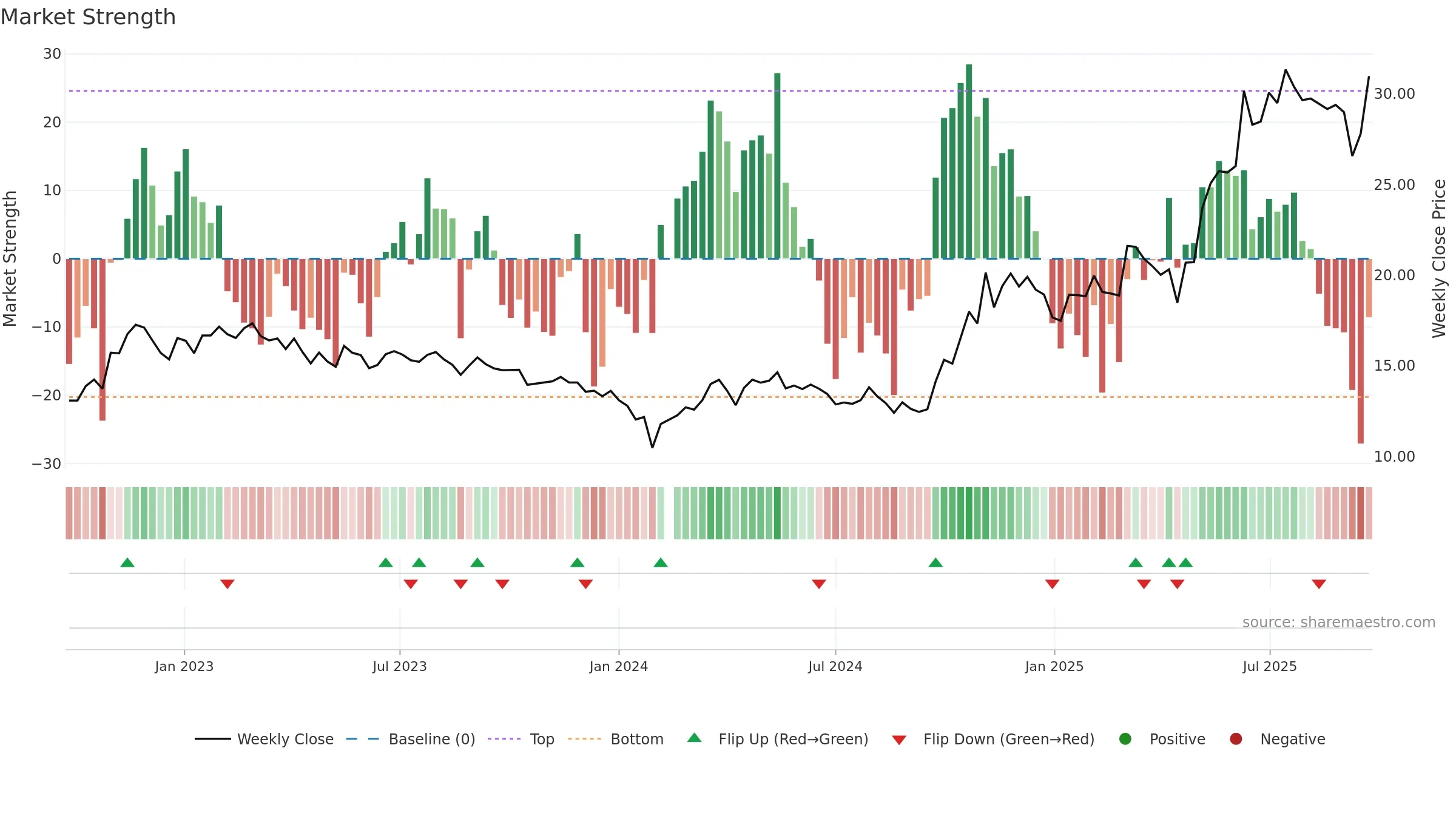Toggle Flip Up (Red→Green) legend entry
The width and height of the screenshot is (1456, 819).
pyautogui.click(x=778, y=739)
